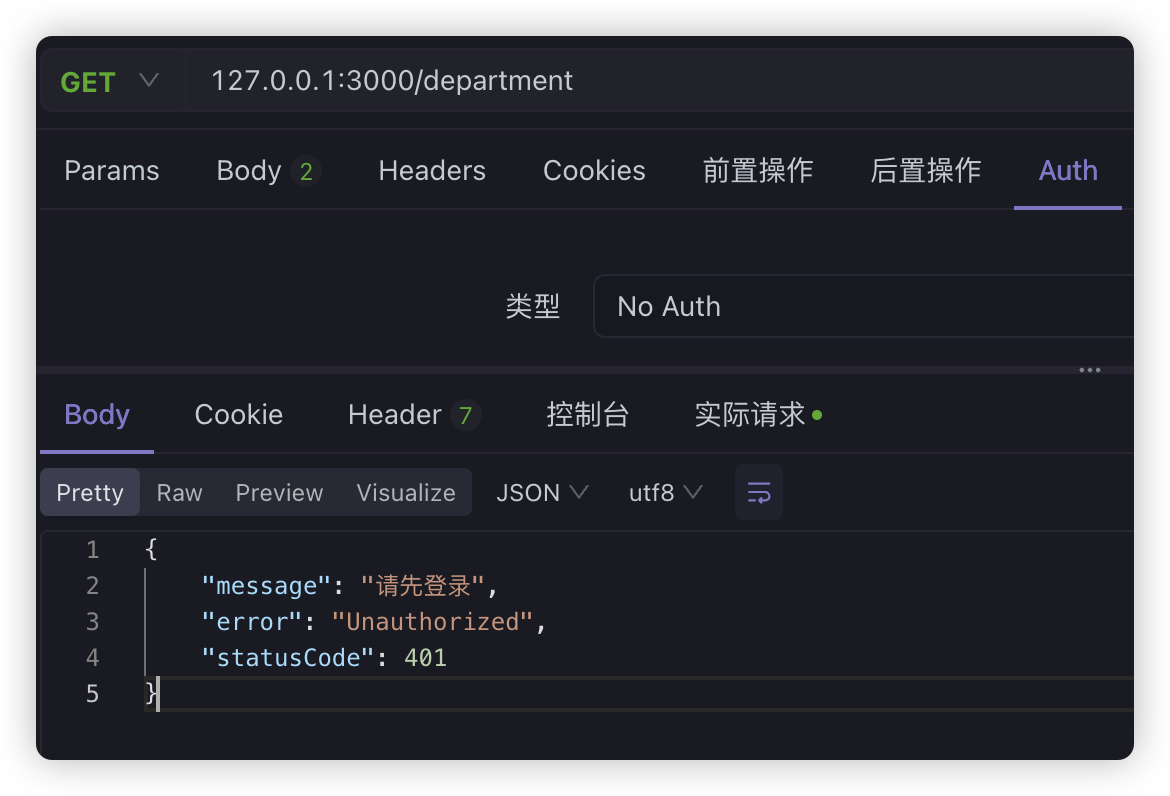Choose the Visualize view mode

pos(406,493)
